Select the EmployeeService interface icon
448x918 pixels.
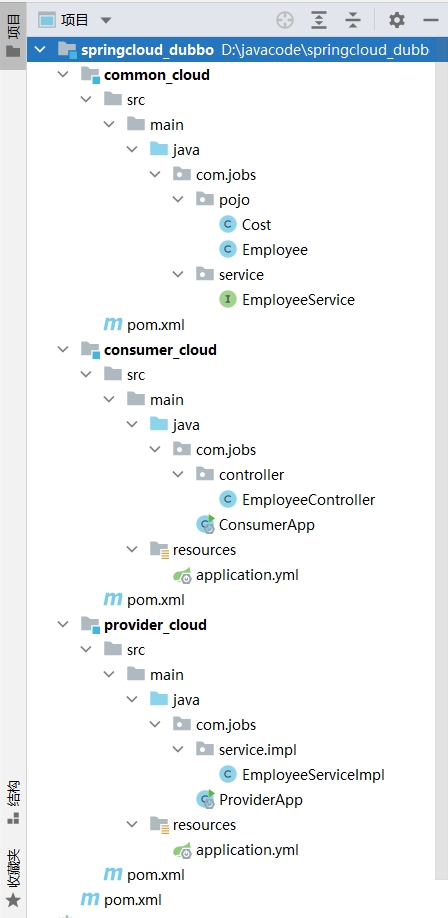click(x=228, y=300)
